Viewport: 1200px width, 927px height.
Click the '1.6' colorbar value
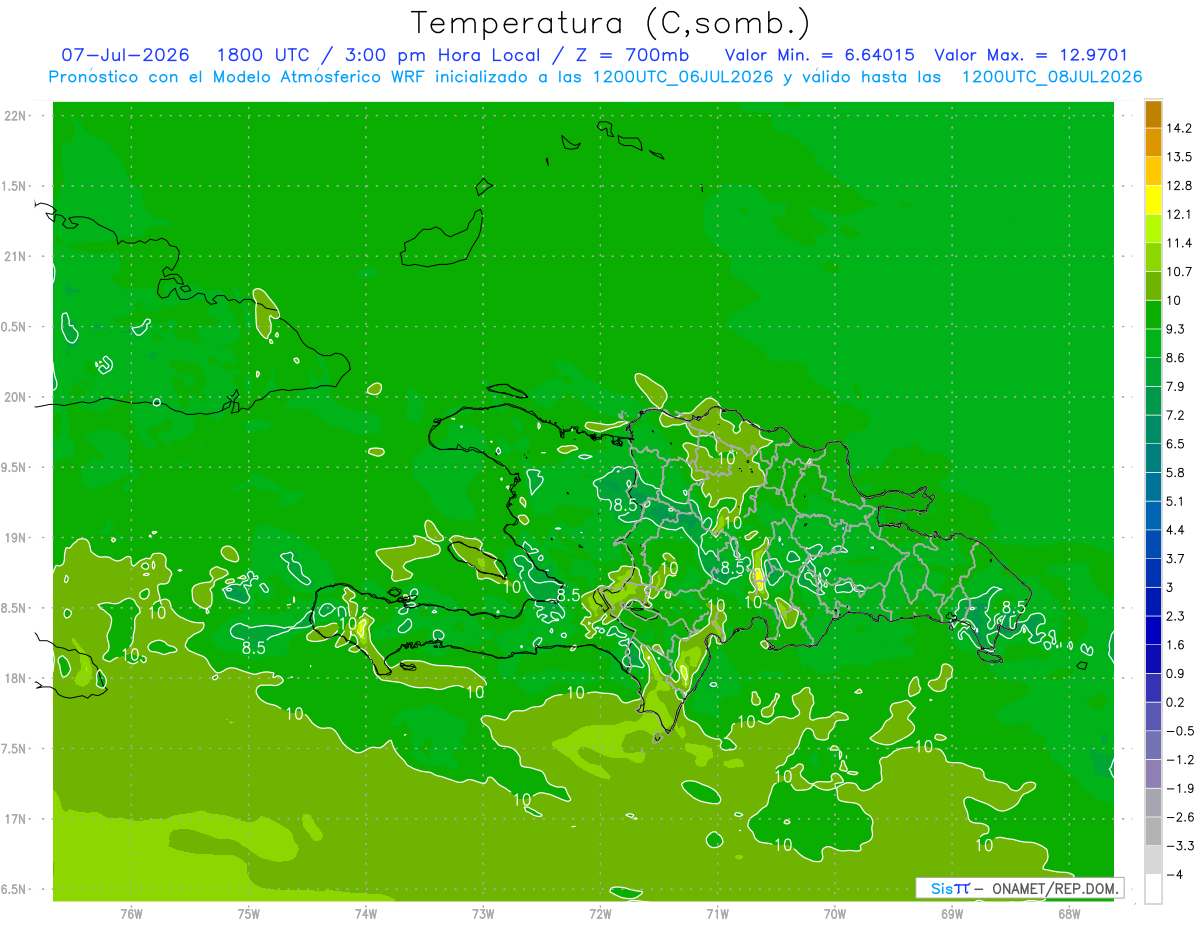[x=1176, y=645]
